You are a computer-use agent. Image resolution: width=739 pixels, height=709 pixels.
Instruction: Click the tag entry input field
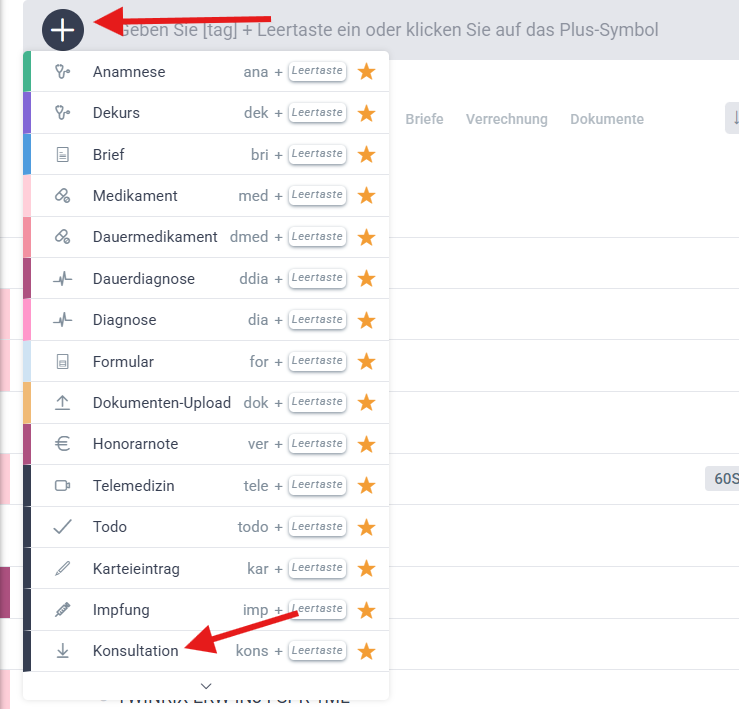(x=400, y=30)
